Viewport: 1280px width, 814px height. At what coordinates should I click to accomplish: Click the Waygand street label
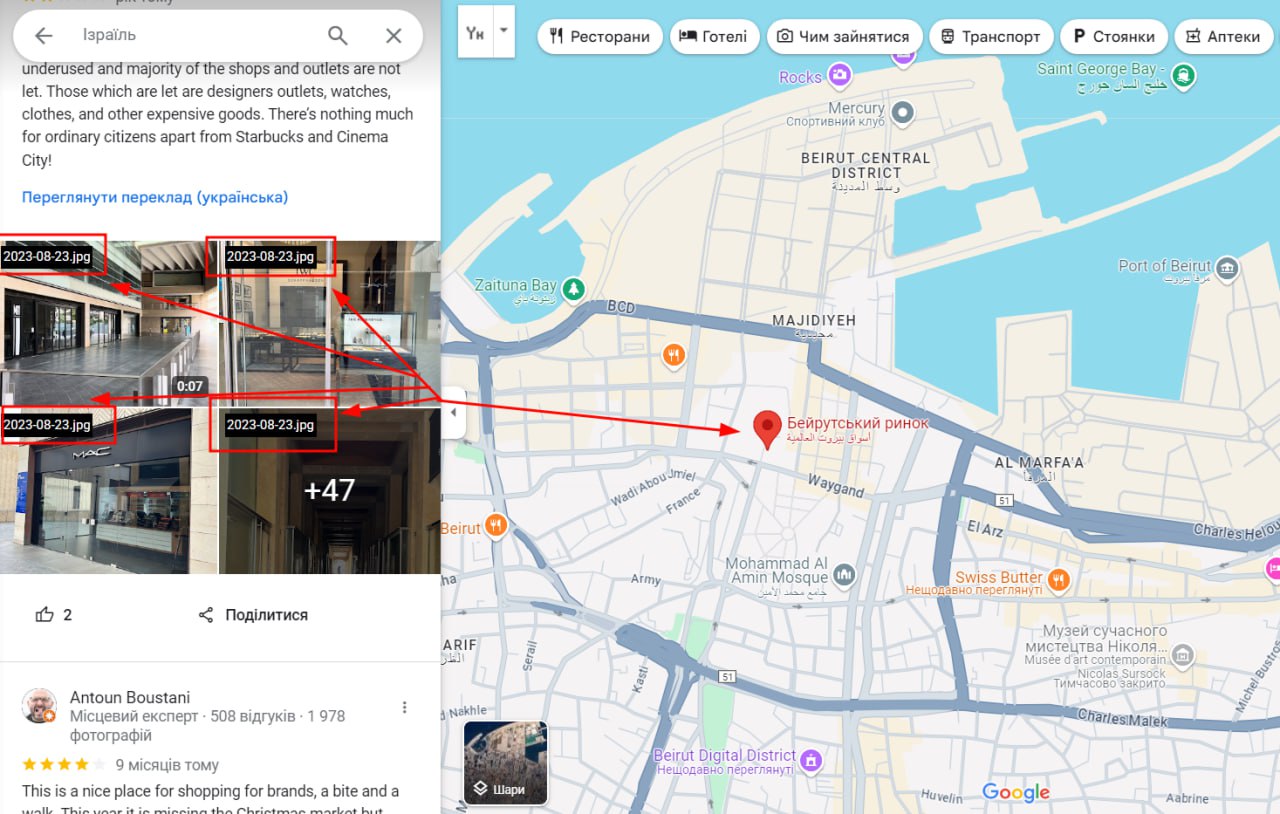[835, 487]
